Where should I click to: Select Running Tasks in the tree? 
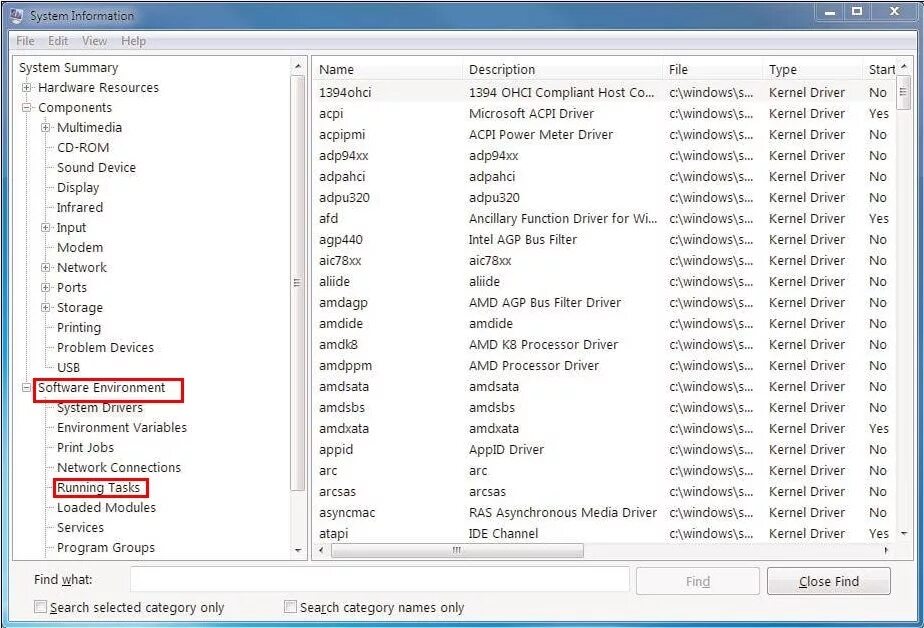point(98,488)
